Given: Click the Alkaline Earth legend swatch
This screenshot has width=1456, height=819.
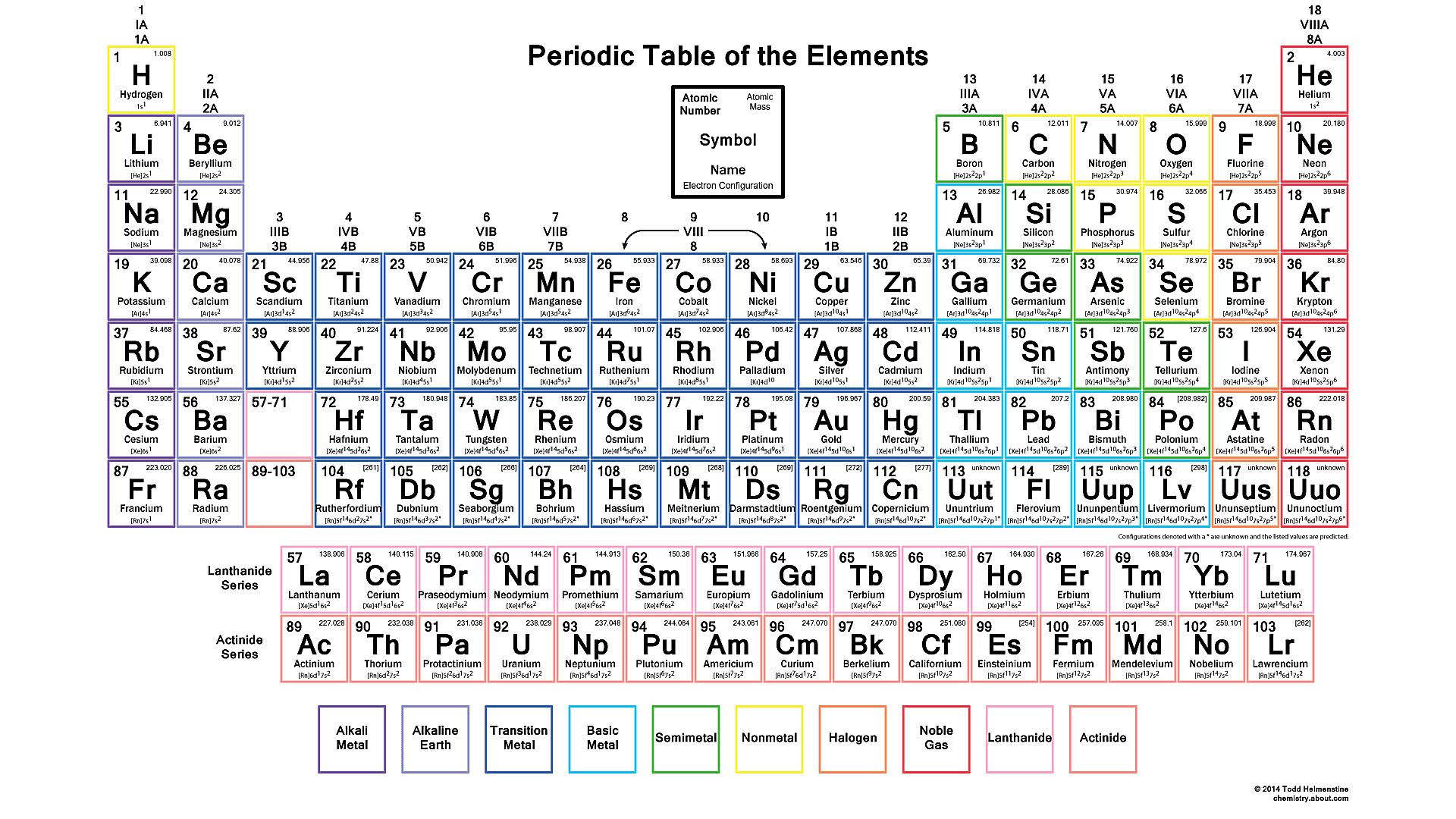Looking at the screenshot, I should pyautogui.click(x=435, y=739).
